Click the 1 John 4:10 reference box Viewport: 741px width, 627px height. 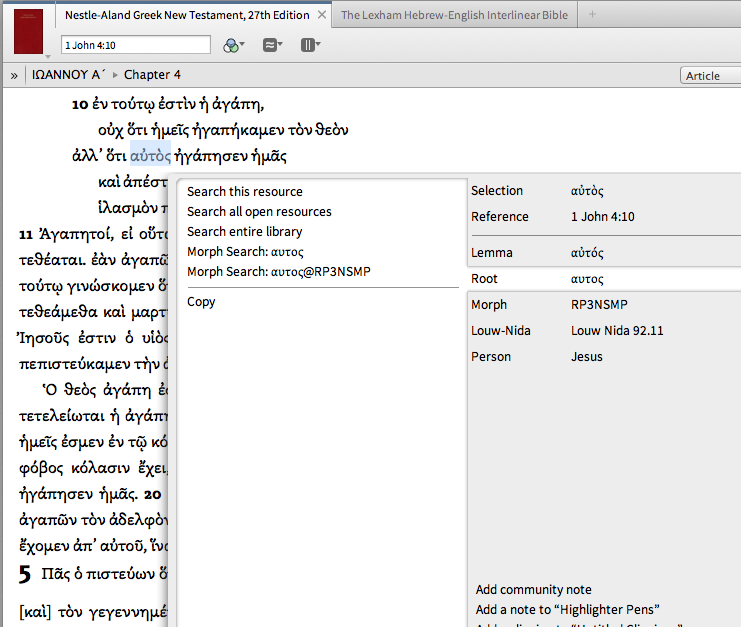pyautogui.click(x=135, y=45)
